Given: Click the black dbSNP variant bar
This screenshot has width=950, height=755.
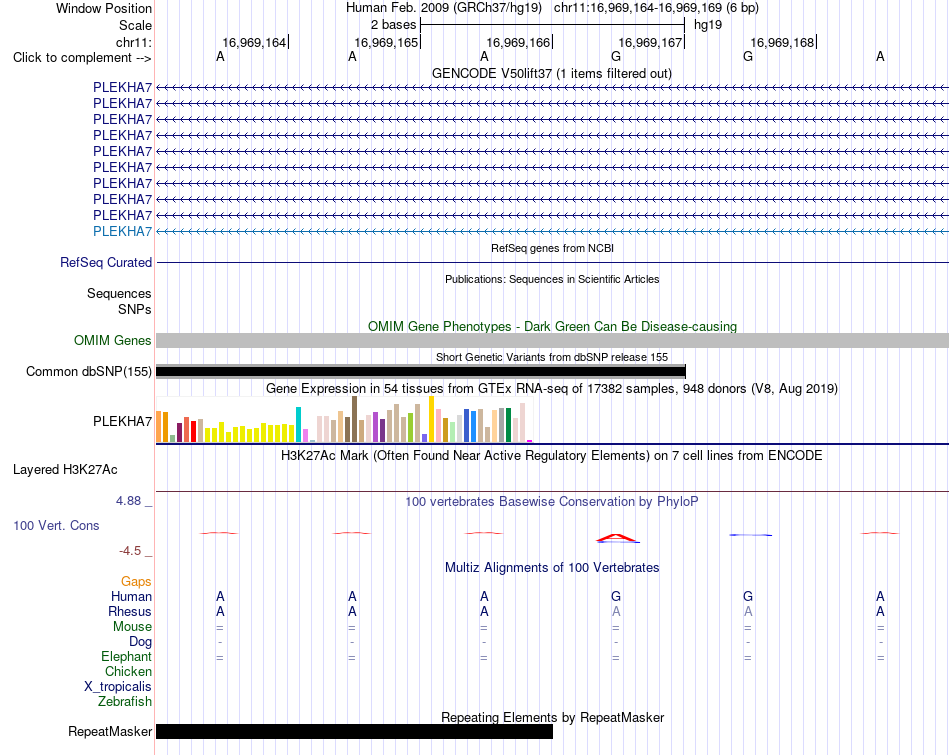Looking at the screenshot, I should point(420,371).
